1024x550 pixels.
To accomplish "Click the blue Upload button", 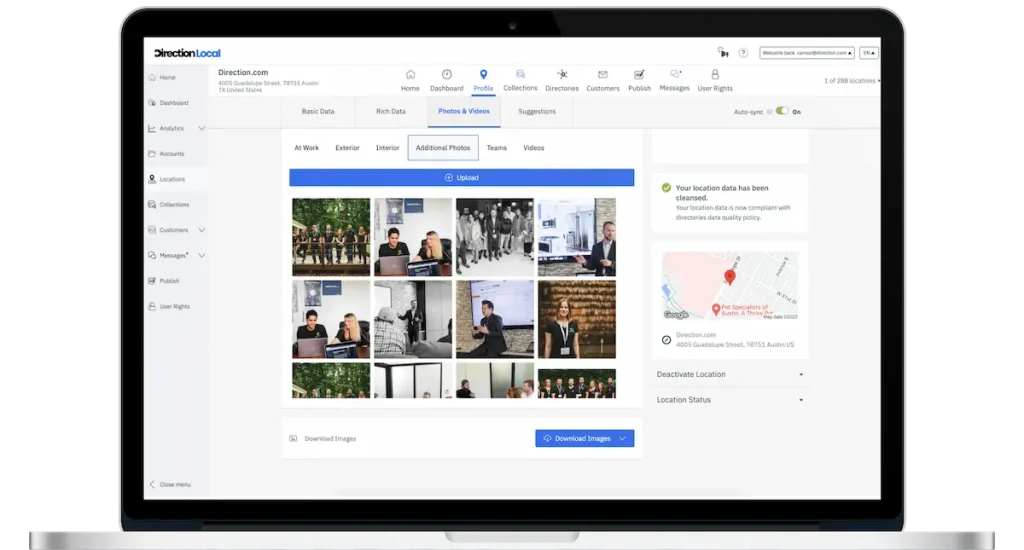I will [x=461, y=177].
